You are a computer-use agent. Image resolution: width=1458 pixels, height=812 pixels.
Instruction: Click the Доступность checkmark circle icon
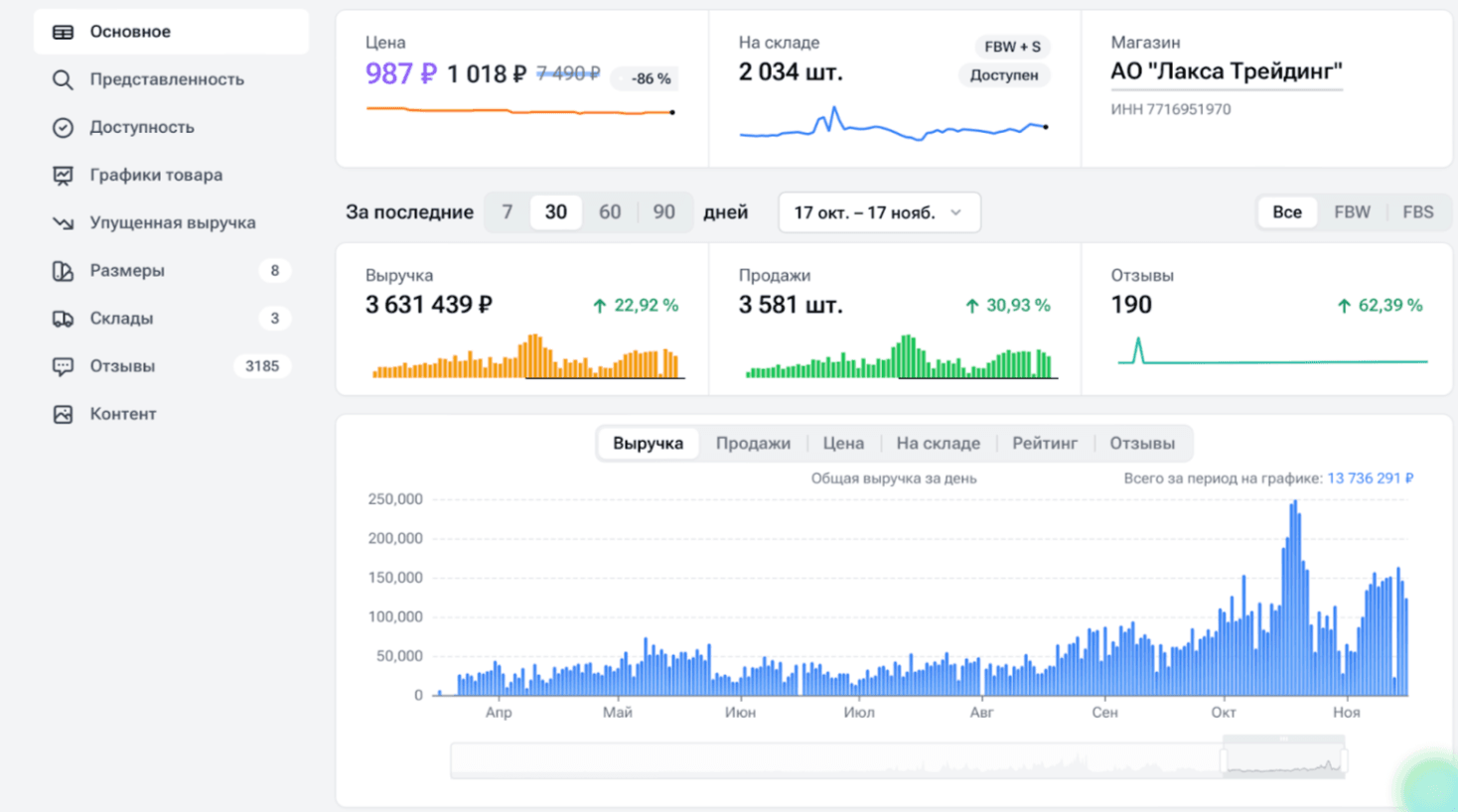click(x=63, y=127)
